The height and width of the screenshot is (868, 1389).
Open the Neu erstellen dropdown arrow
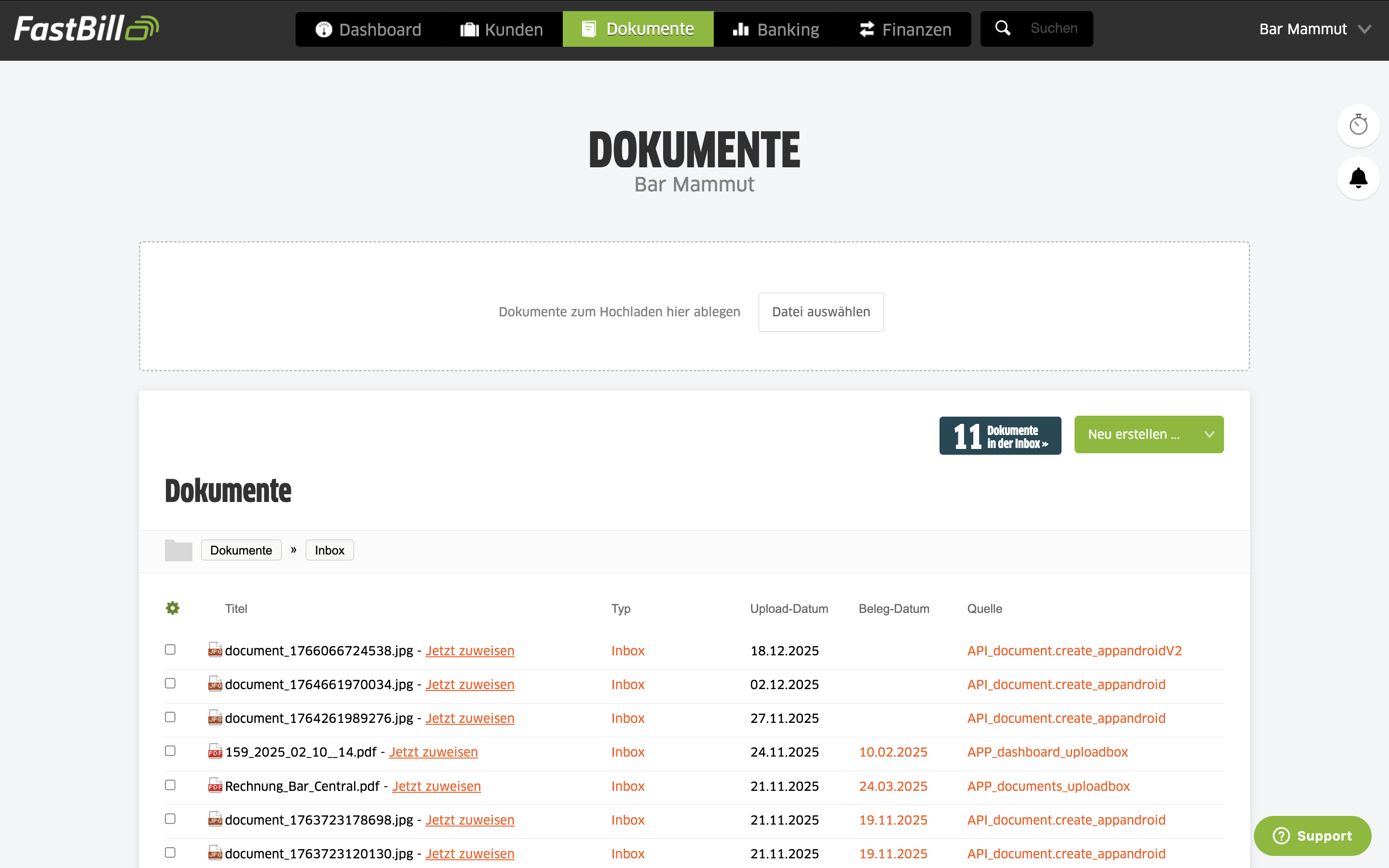(1210, 434)
